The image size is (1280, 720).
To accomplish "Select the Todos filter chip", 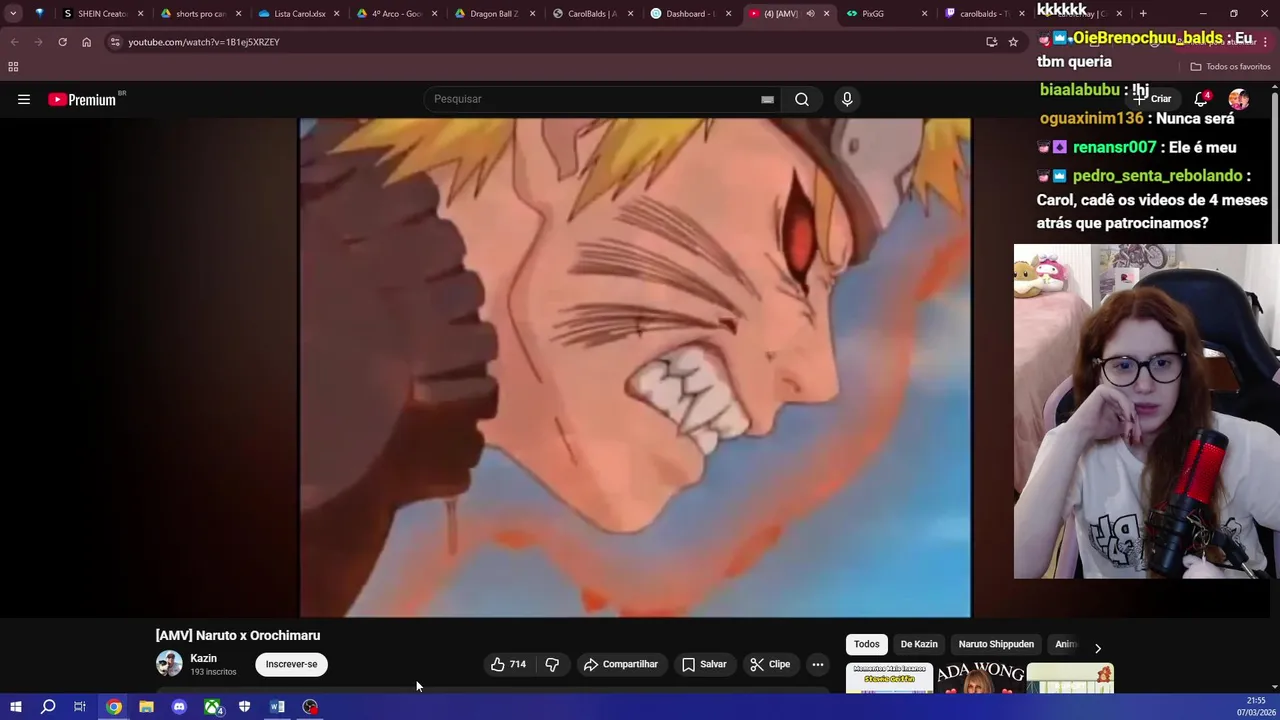I will pos(867,644).
